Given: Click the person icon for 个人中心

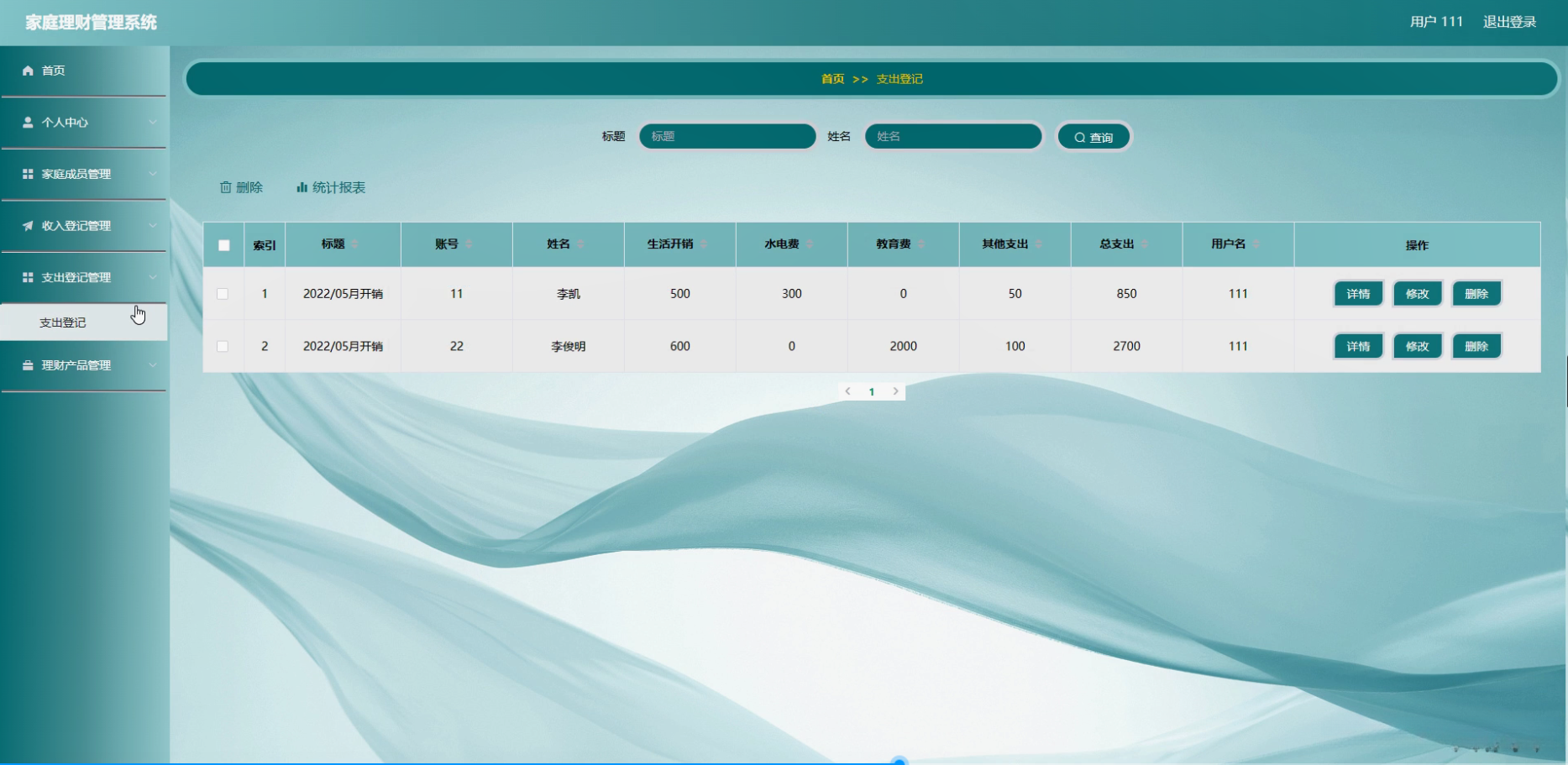Looking at the screenshot, I should tap(28, 123).
